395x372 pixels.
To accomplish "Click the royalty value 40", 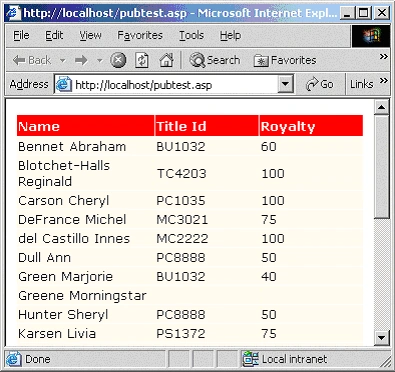I will [269, 276].
